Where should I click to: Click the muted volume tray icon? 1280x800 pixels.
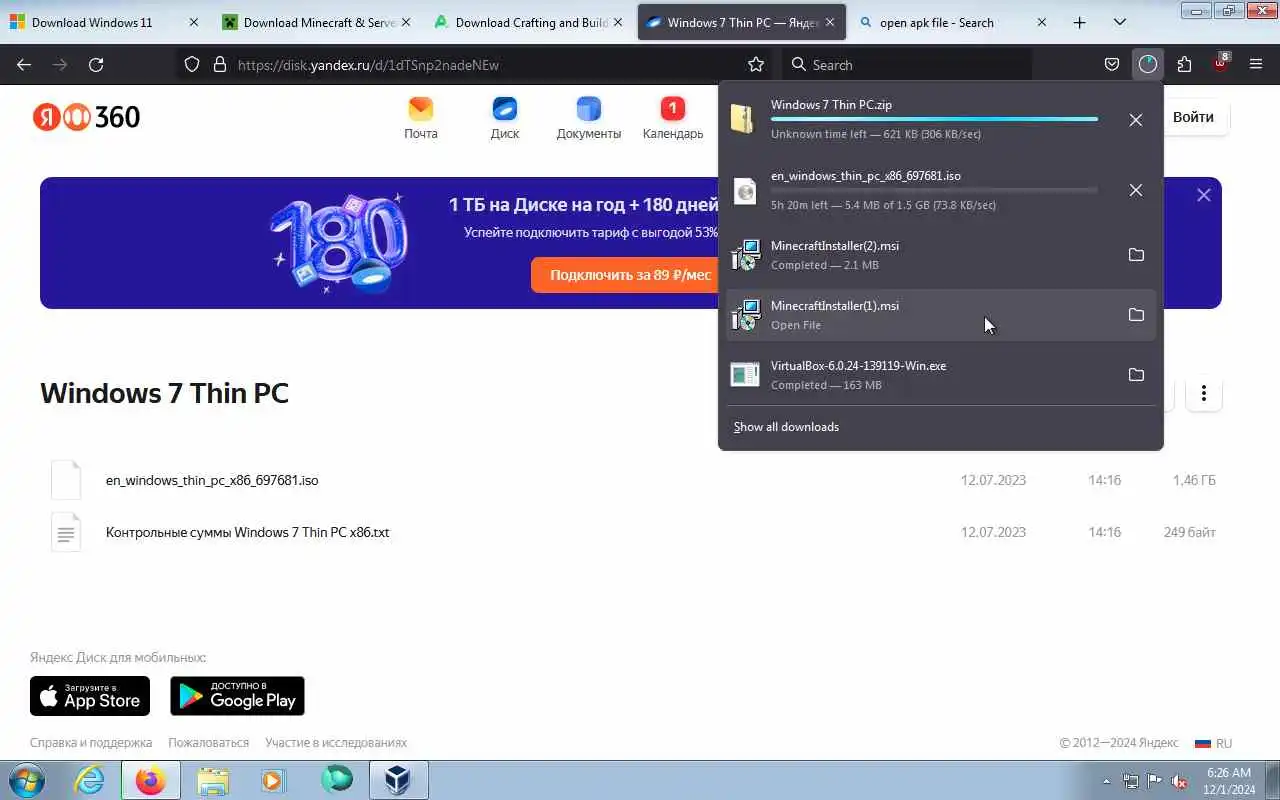pyautogui.click(x=1180, y=780)
